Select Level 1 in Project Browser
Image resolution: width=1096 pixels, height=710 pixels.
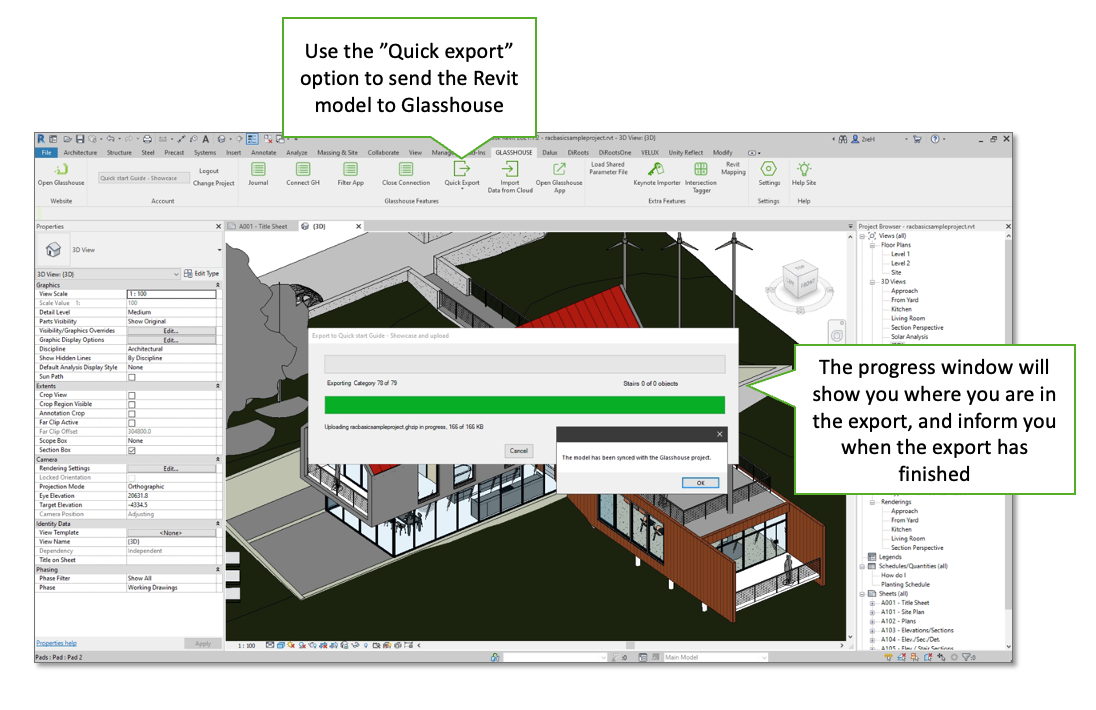900,254
